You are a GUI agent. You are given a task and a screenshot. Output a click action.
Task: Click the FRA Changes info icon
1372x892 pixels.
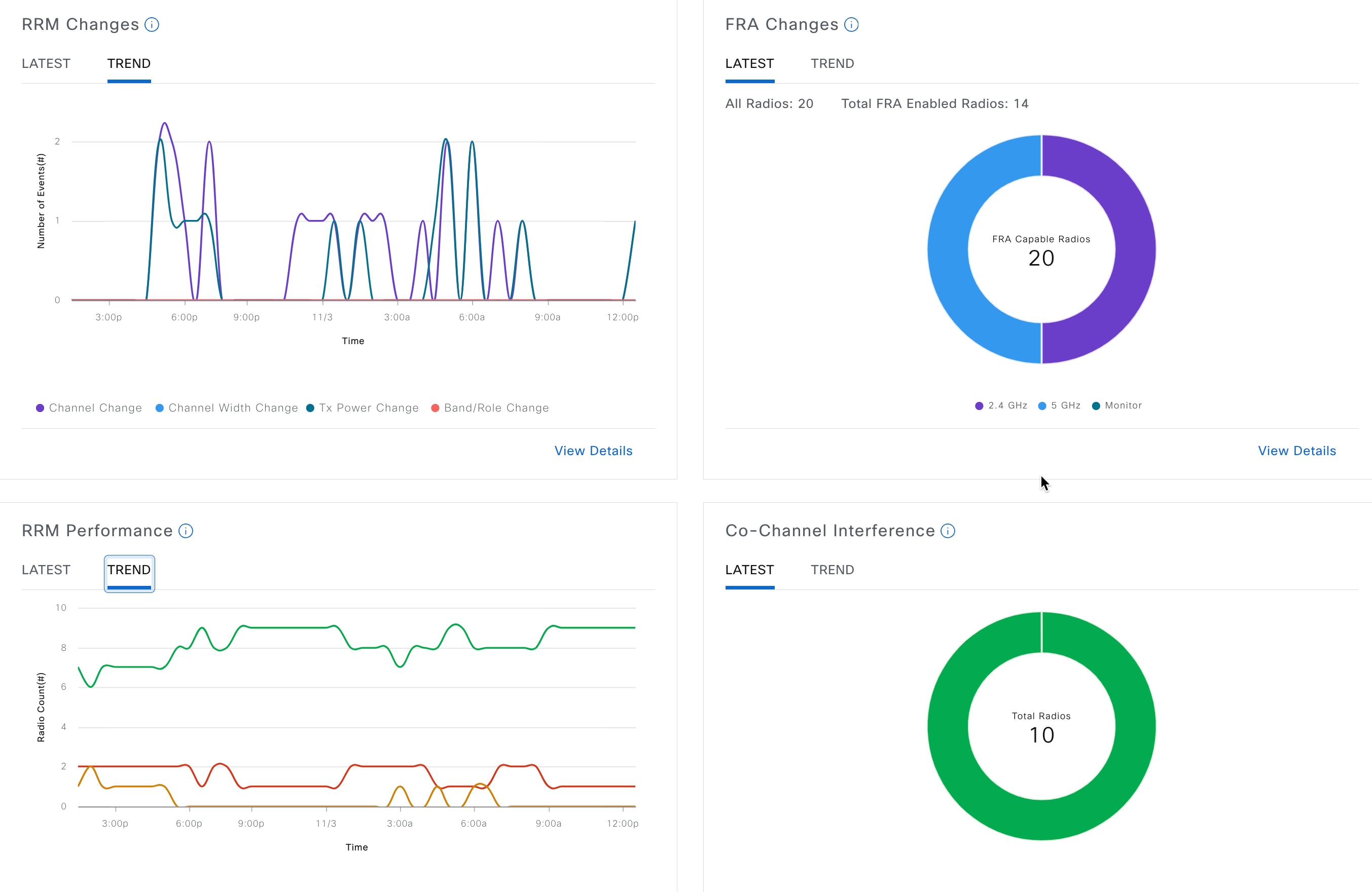851,25
